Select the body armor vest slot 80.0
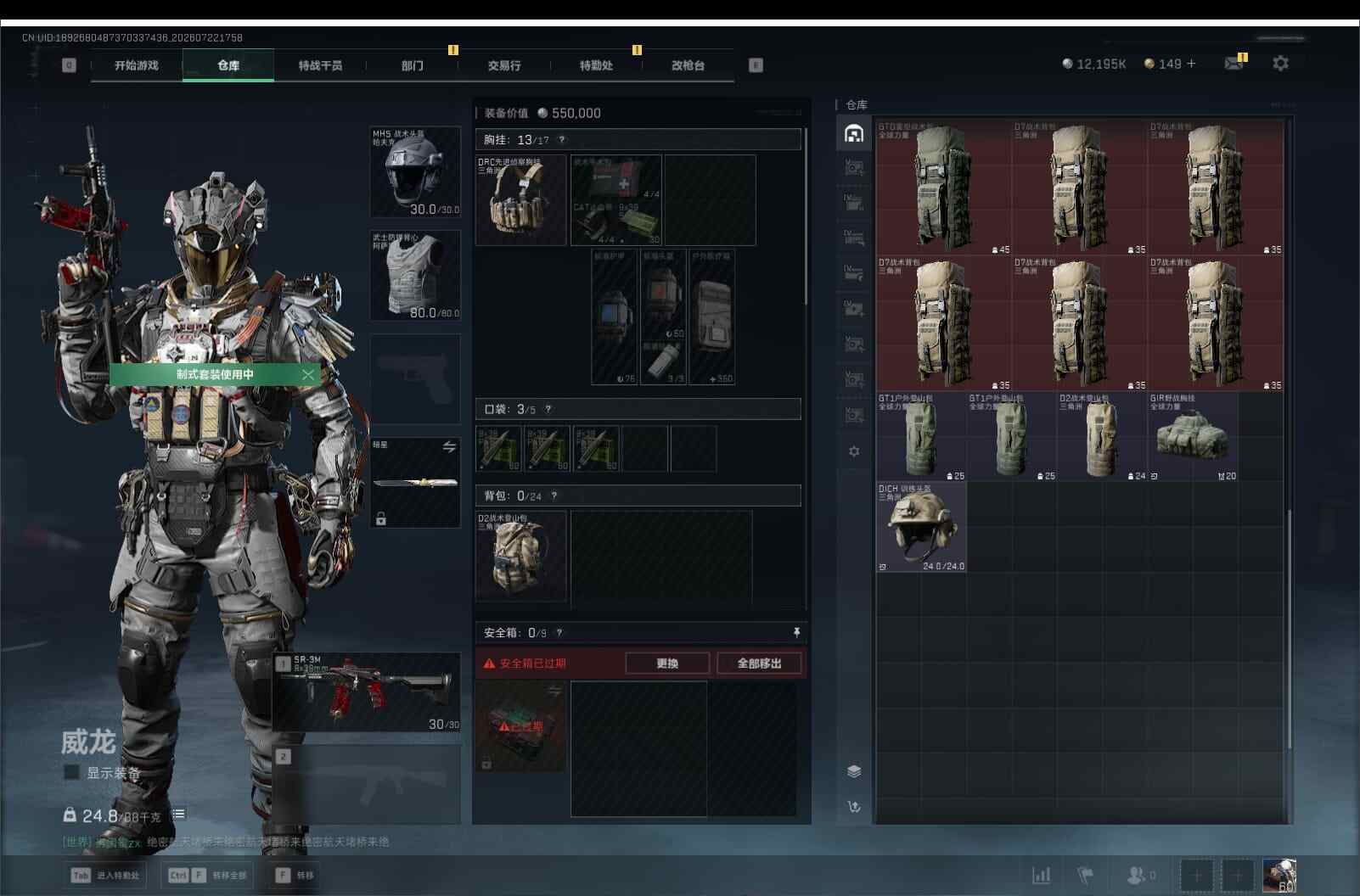This screenshot has width=1360, height=896. 415,276
